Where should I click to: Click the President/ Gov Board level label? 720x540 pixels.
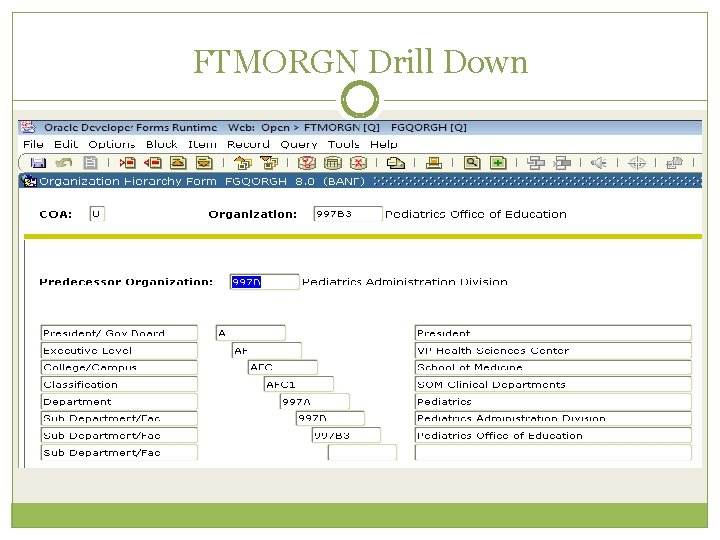tap(119, 333)
